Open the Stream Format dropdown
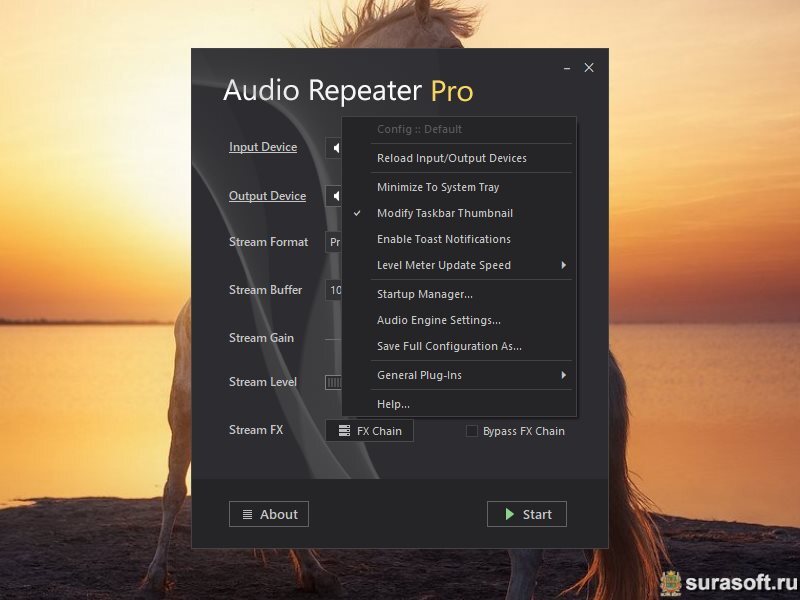Screen dimensions: 800x600 tap(334, 242)
